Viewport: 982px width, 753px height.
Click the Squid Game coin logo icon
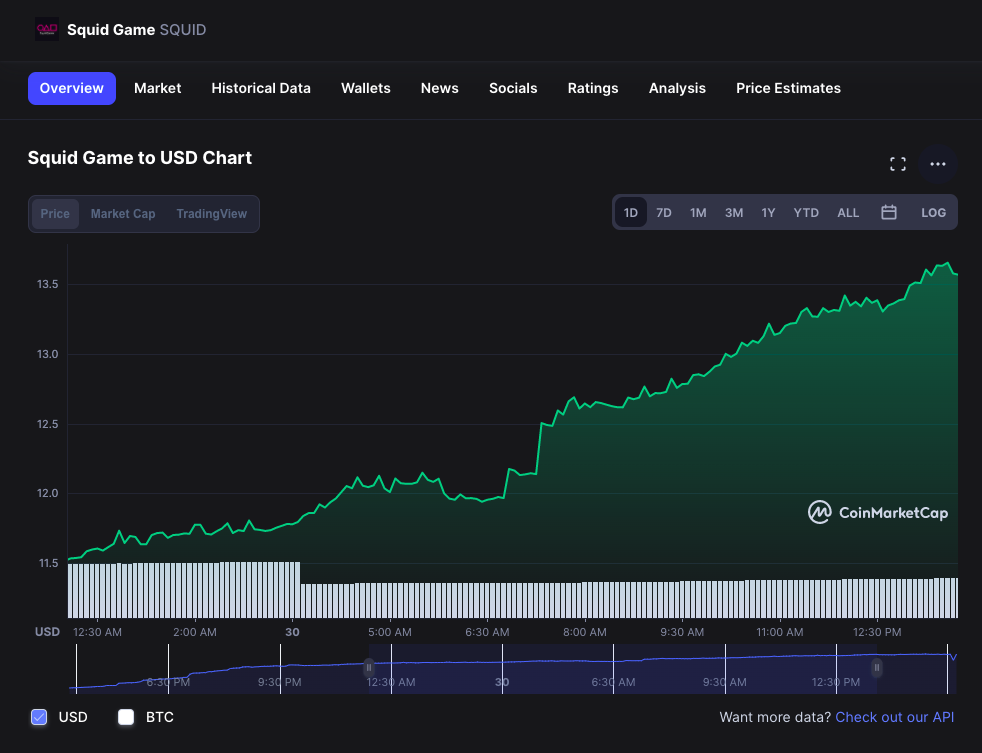[47, 29]
